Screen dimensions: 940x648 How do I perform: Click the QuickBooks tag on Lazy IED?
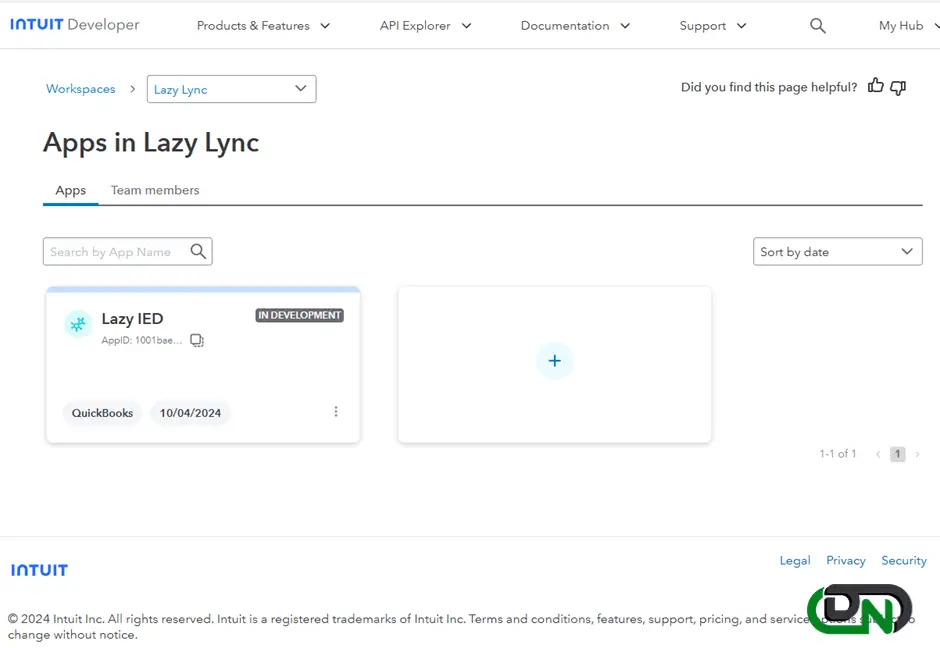tap(103, 413)
